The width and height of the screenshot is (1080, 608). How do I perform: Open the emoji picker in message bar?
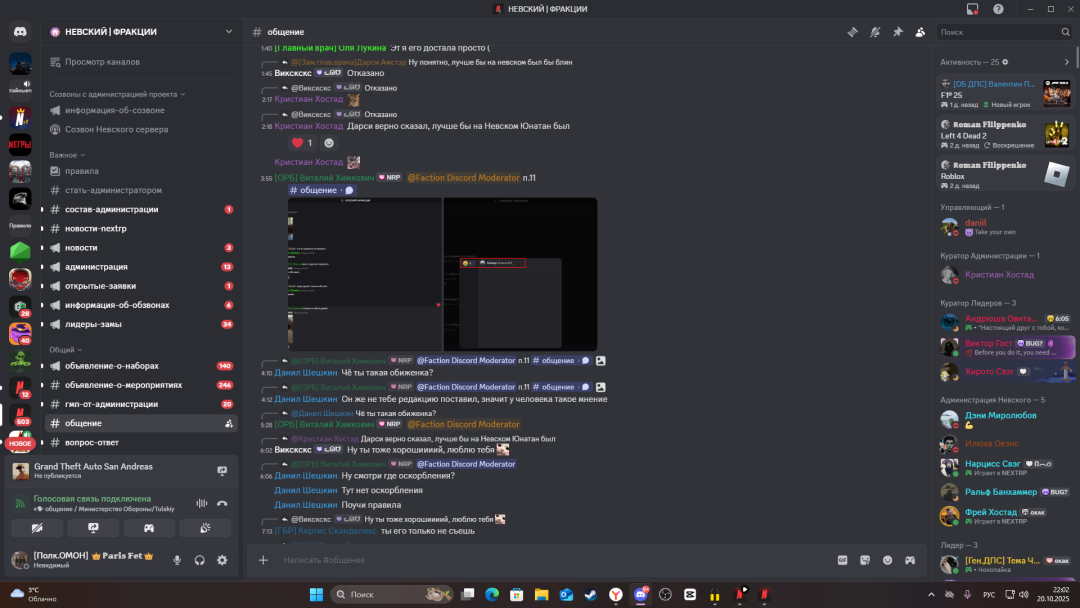(887, 560)
